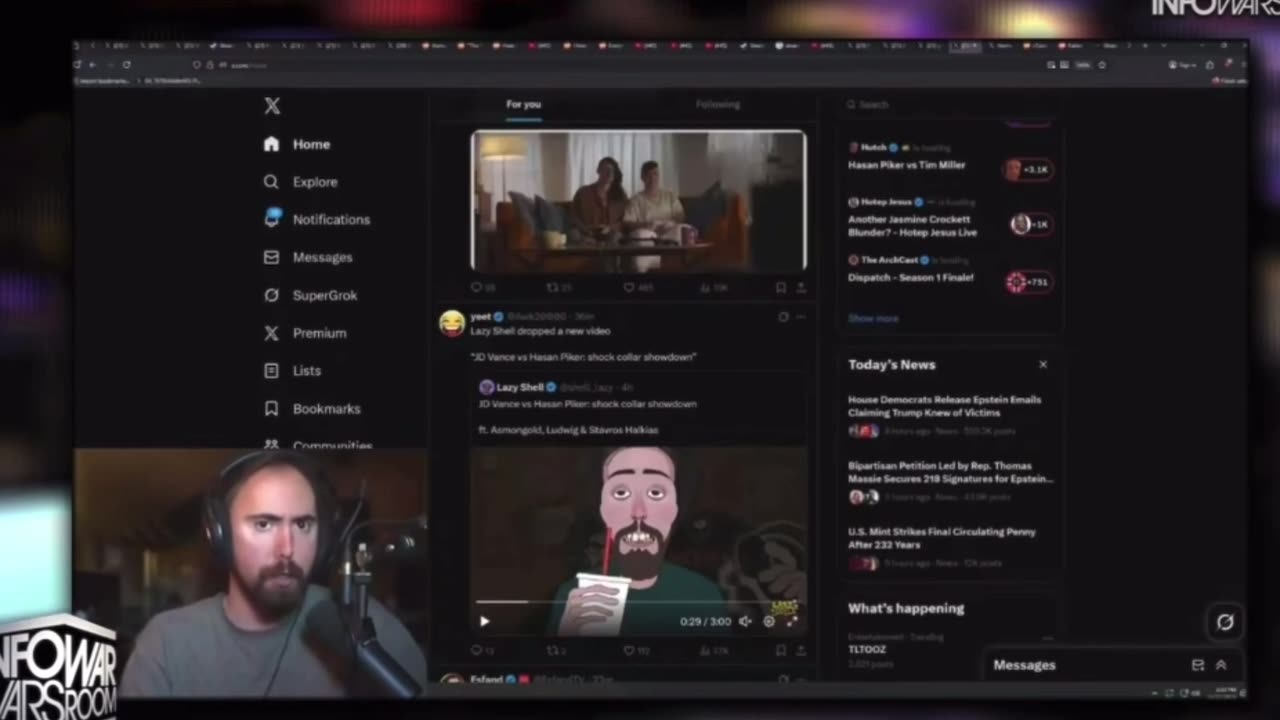Open Hasan Piker vs Tim Miller live
Image resolution: width=1280 pixels, height=720 pixels.
coord(950,159)
